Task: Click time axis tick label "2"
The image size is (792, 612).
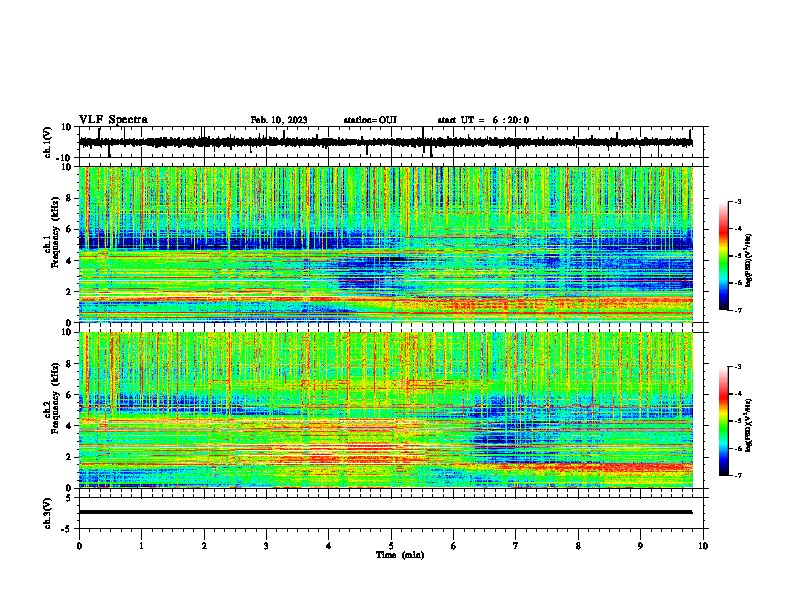Action: (204, 546)
